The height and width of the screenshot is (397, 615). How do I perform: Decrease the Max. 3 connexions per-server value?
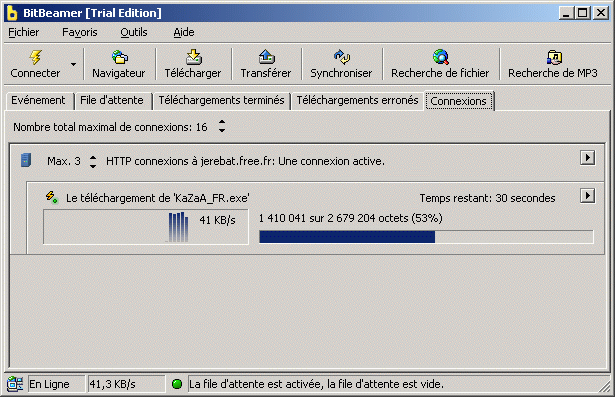pyautogui.click(x=93, y=166)
